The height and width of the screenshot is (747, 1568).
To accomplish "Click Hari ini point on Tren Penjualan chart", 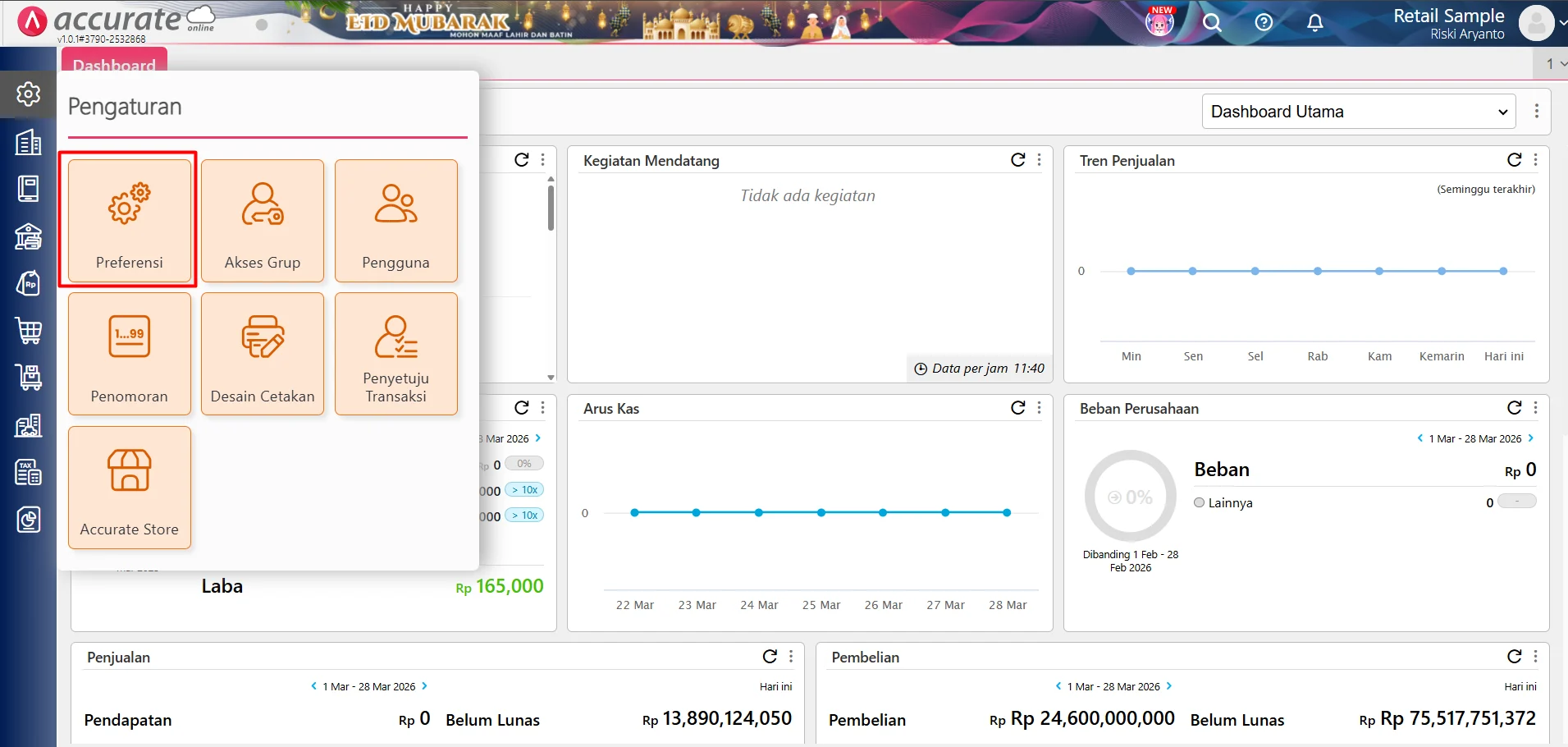I will (x=1503, y=271).
